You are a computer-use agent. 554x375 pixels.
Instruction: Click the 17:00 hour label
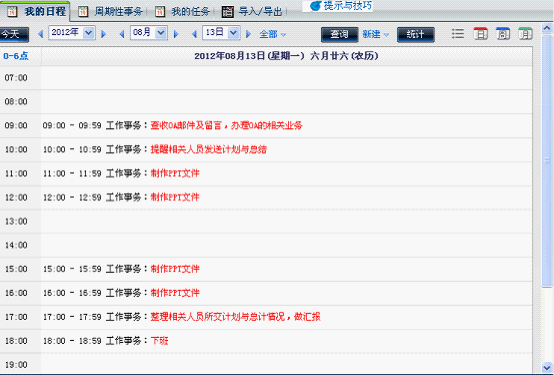16,317
